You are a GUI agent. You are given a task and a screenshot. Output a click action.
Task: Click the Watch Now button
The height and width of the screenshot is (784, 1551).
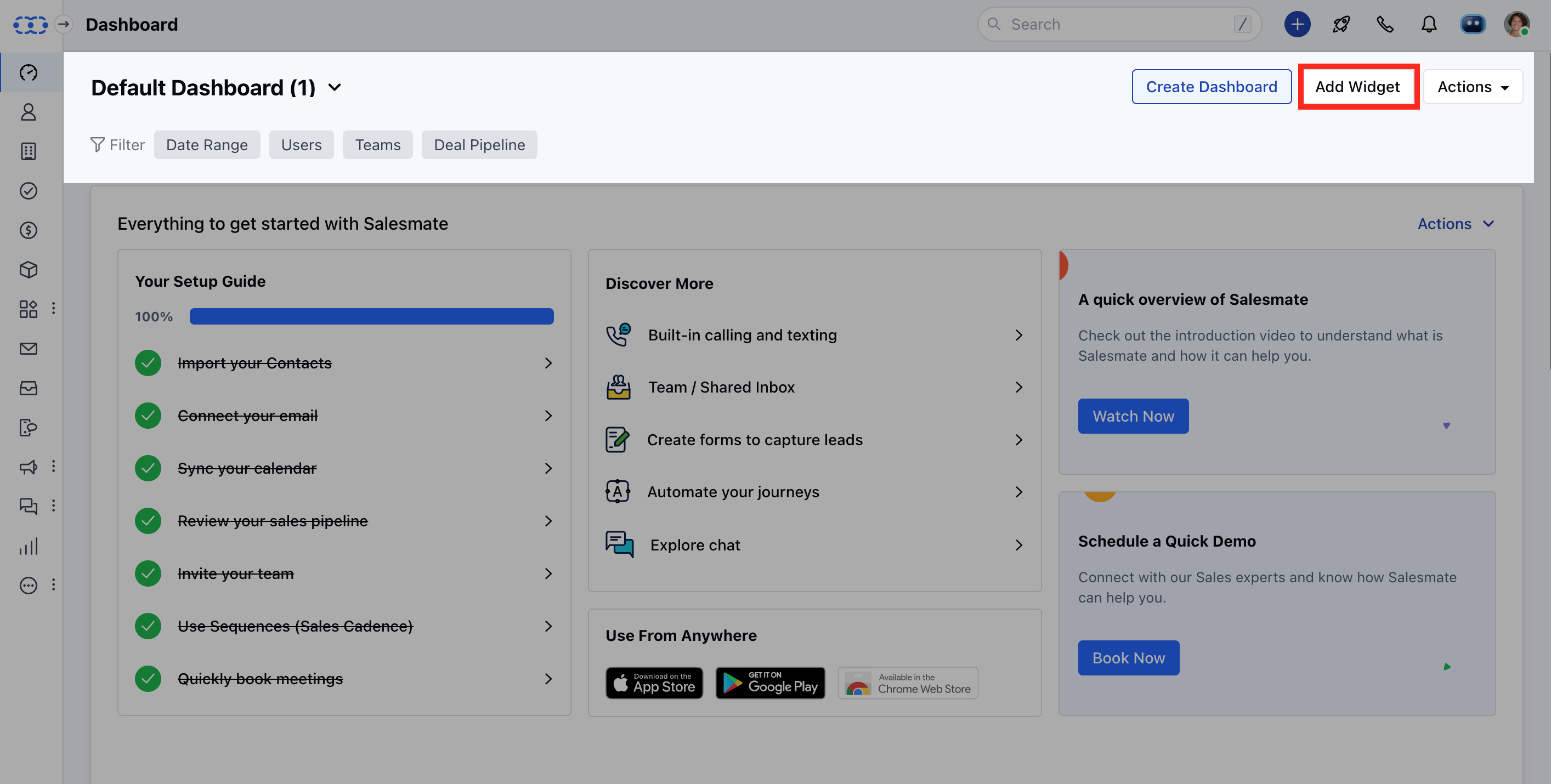coord(1133,416)
